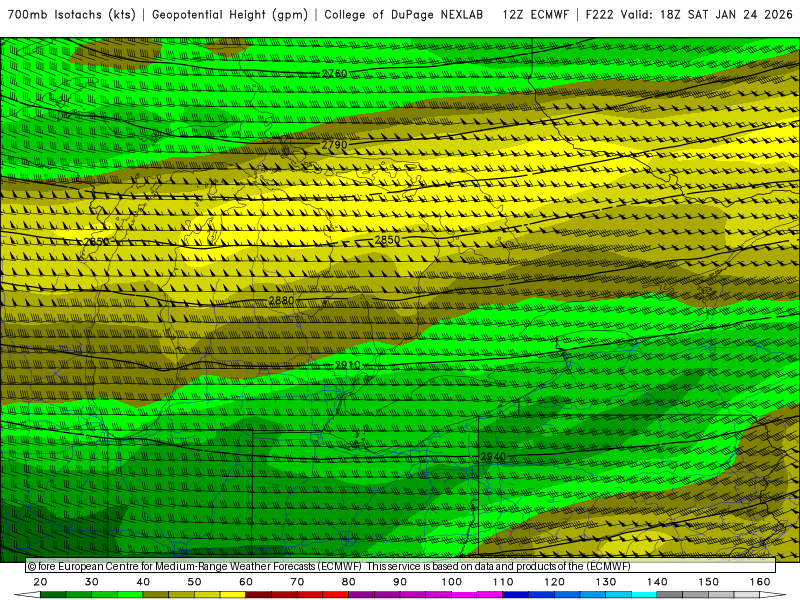This screenshot has height=600, width=800.
Task: Click the 140 label on the color scale
Action: tap(657, 582)
